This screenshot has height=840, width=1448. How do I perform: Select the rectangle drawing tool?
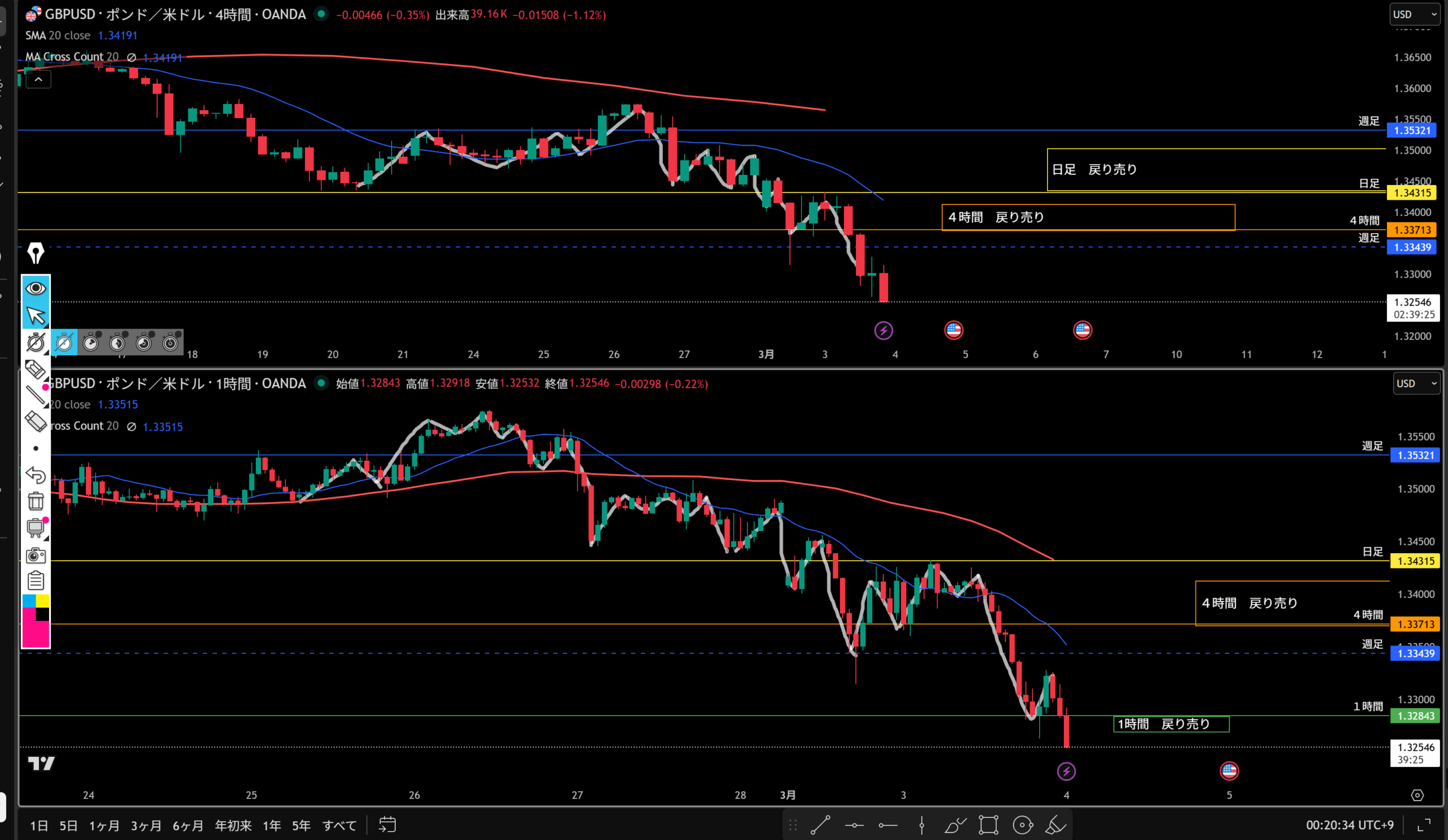click(988, 825)
